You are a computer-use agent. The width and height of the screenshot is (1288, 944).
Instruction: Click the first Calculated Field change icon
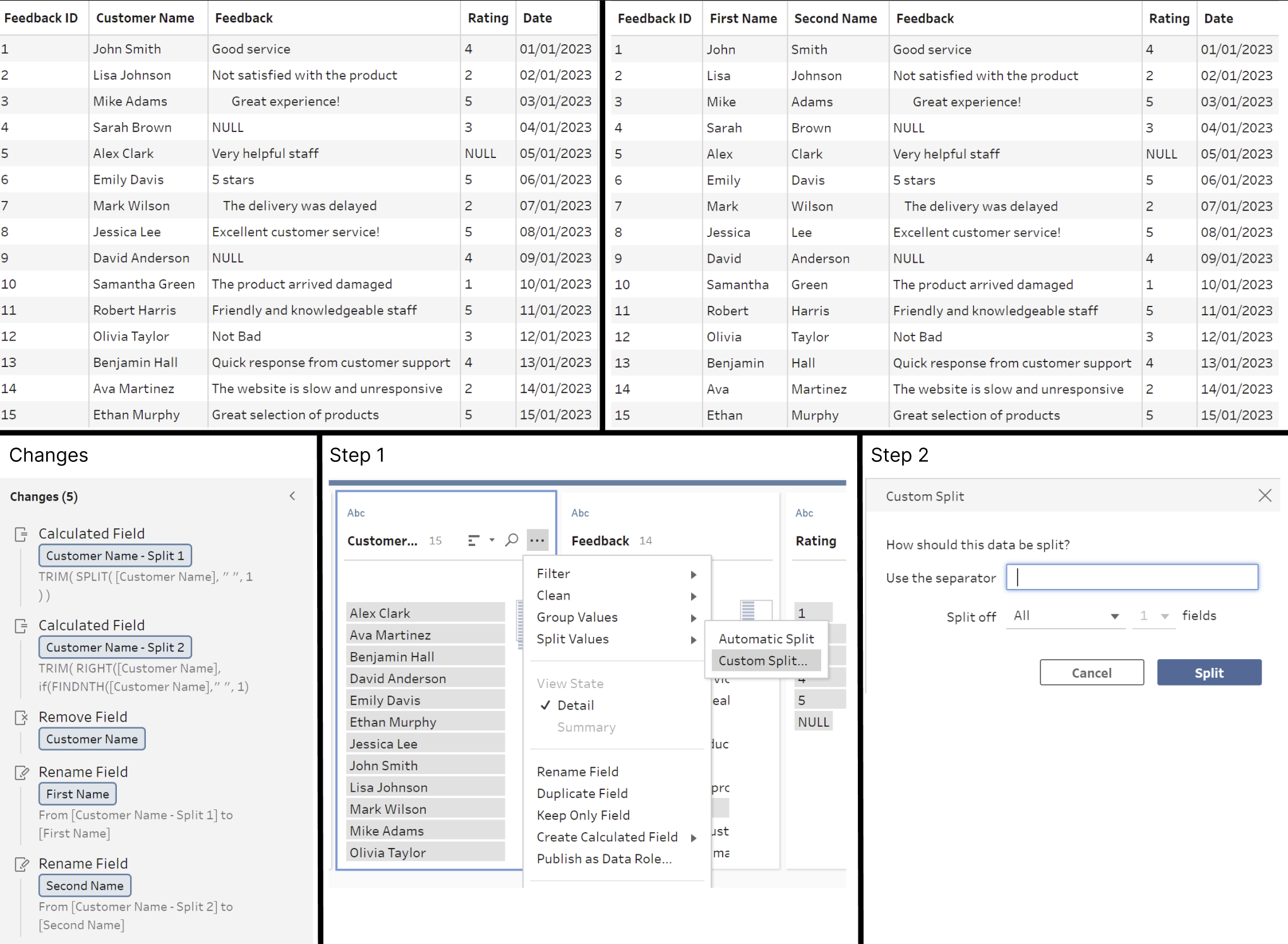[21, 535]
